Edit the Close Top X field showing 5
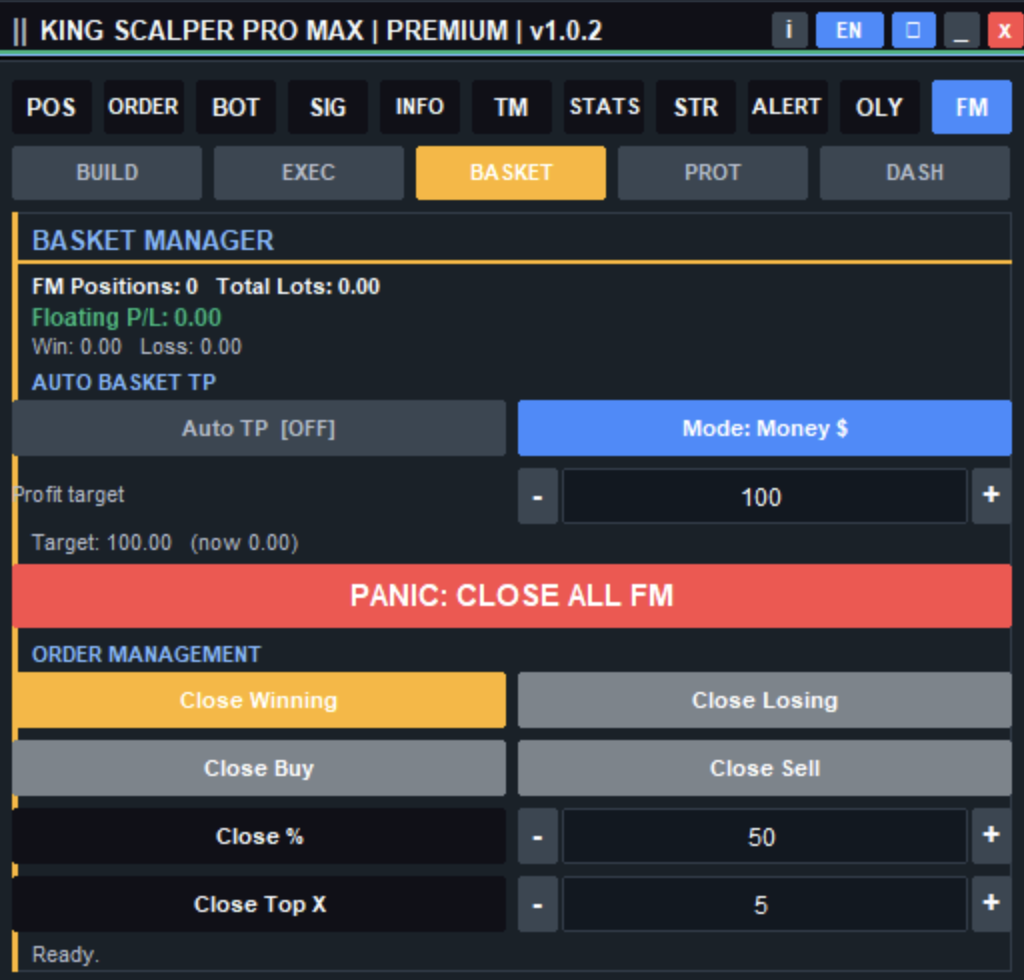The width and height of the screenshot is (1024, 980). pos(764,904)
